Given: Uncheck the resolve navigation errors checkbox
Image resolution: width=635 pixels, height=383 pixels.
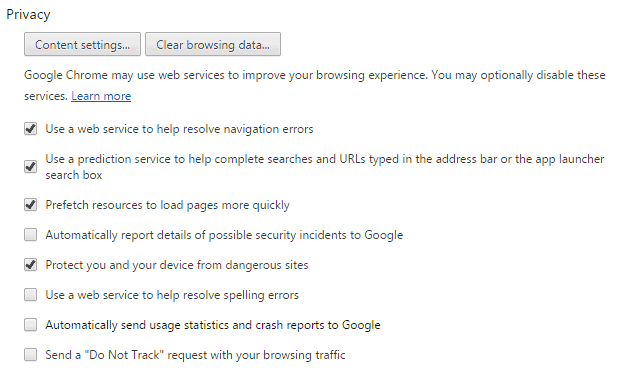Looking at the screenshot, I should [x=30, y=129].
